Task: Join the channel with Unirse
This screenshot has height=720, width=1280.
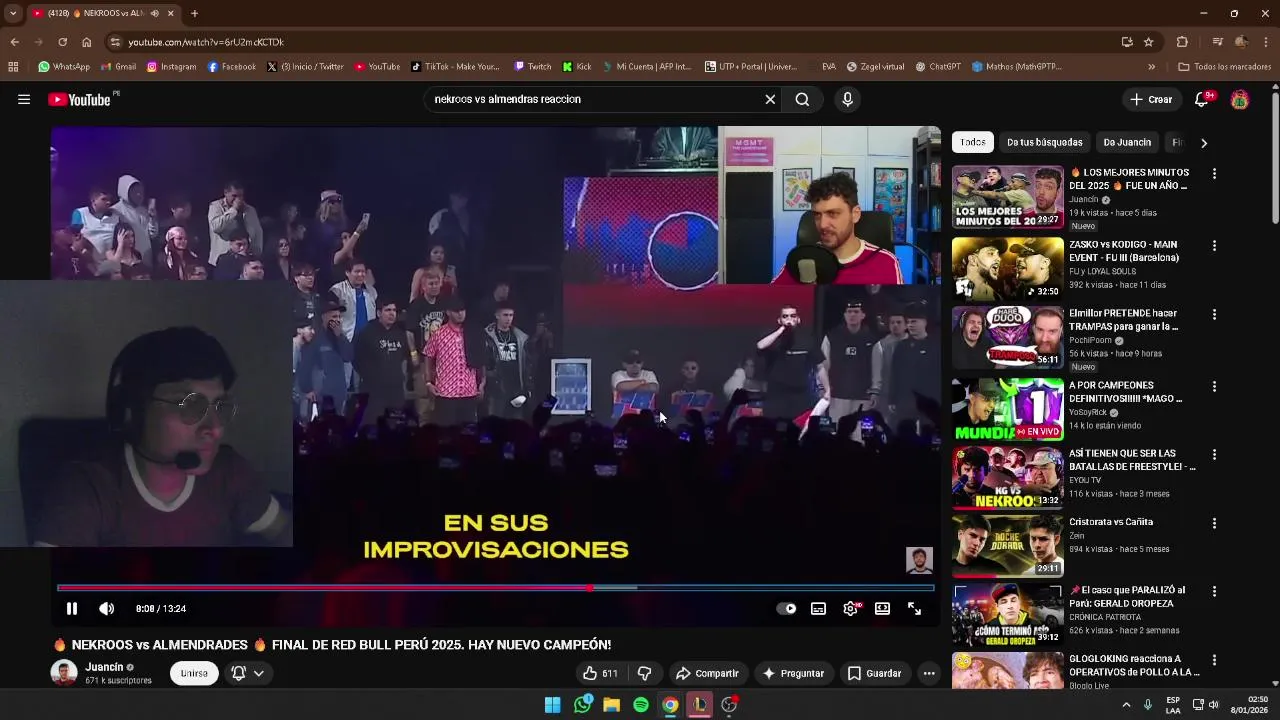Action: [194, 673]
